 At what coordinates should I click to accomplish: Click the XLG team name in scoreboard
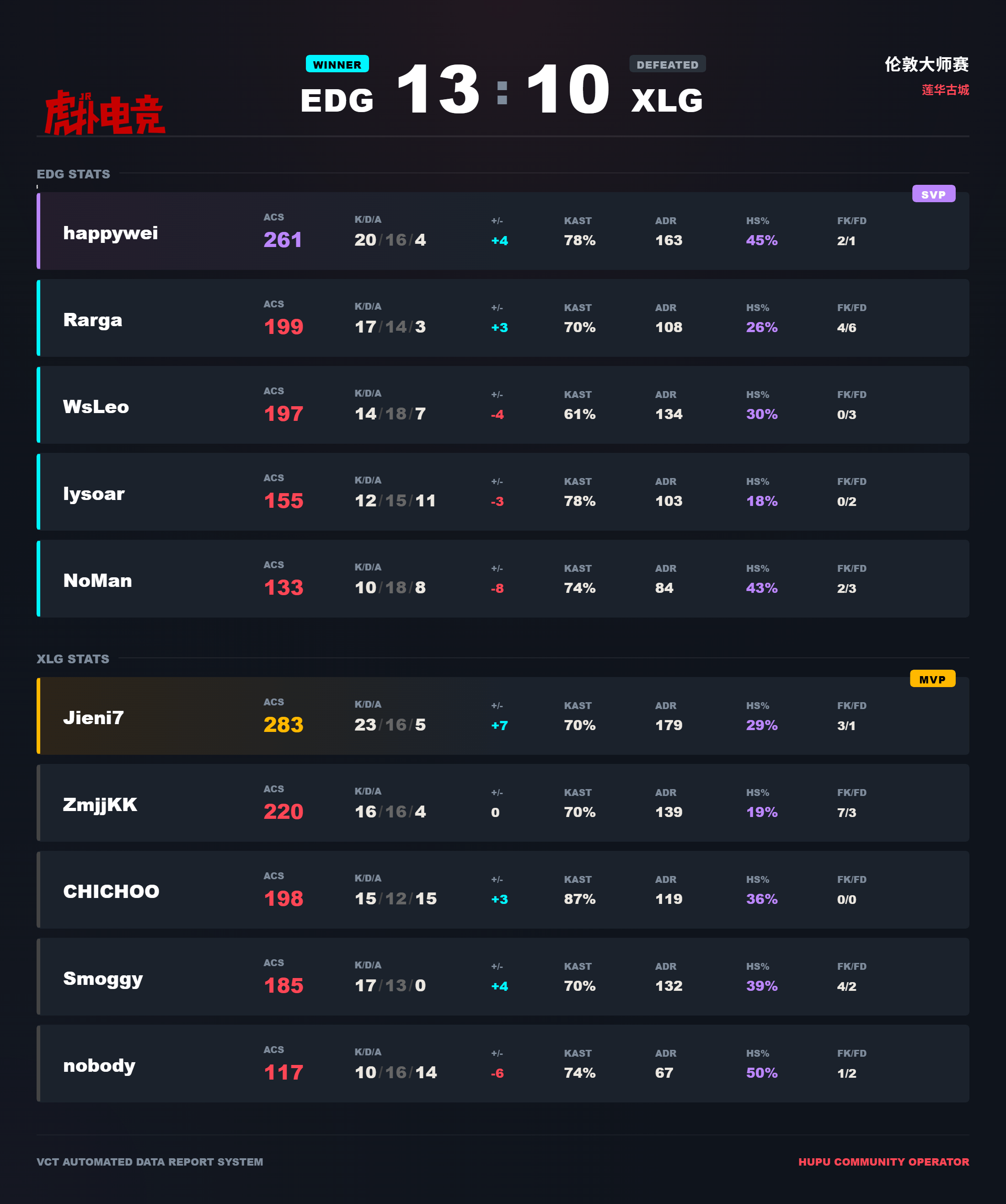667,100
